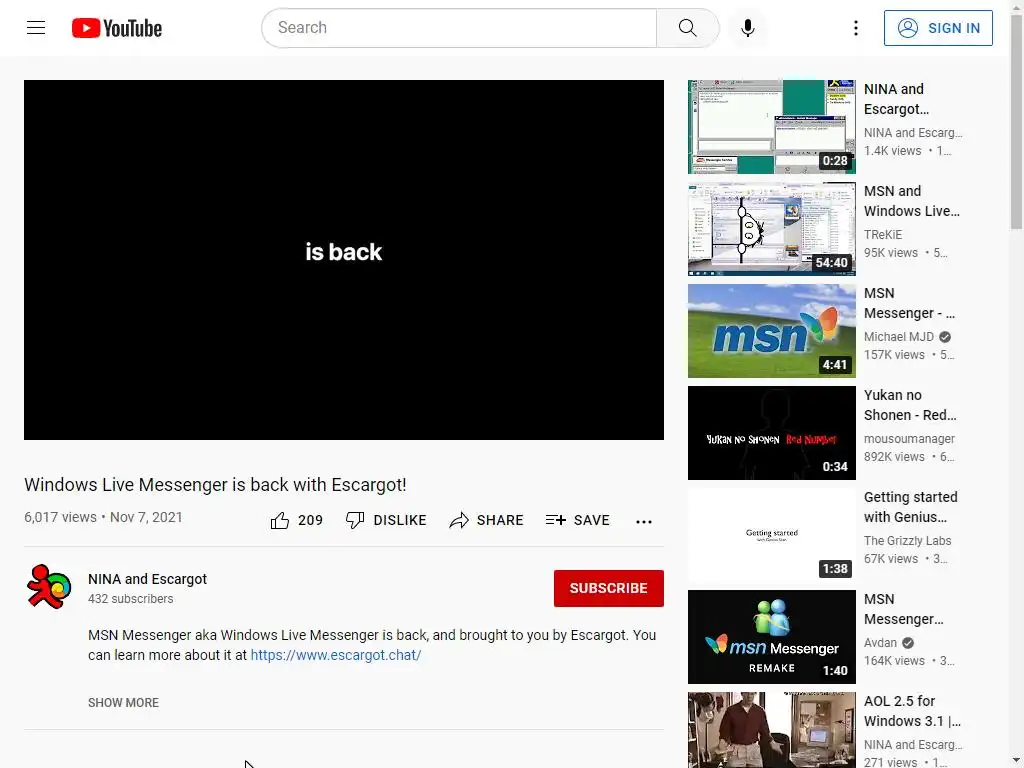Click the scrollbar down arrow
Screen dimensions: 1024x768
[x=1017, y=762]
